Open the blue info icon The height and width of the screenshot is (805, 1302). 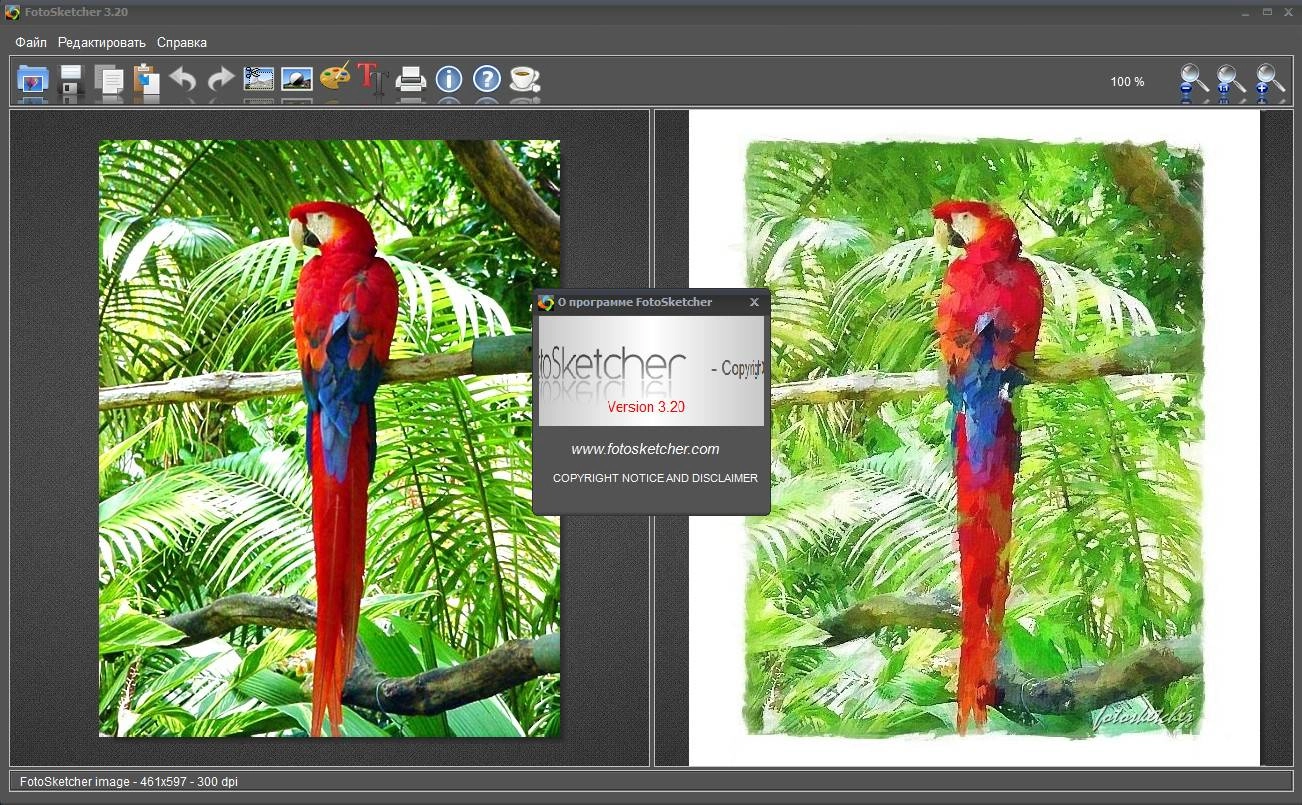tap(449, 79)
